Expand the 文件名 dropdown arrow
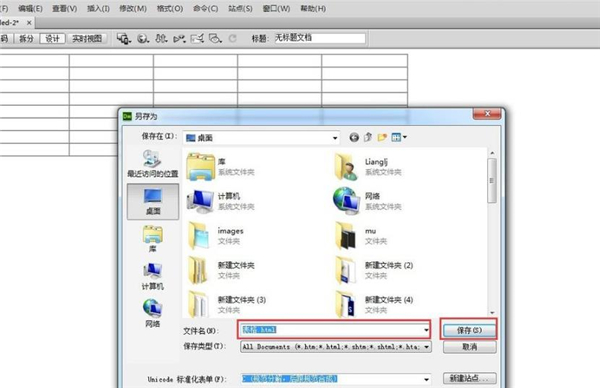 coord(426,330)
